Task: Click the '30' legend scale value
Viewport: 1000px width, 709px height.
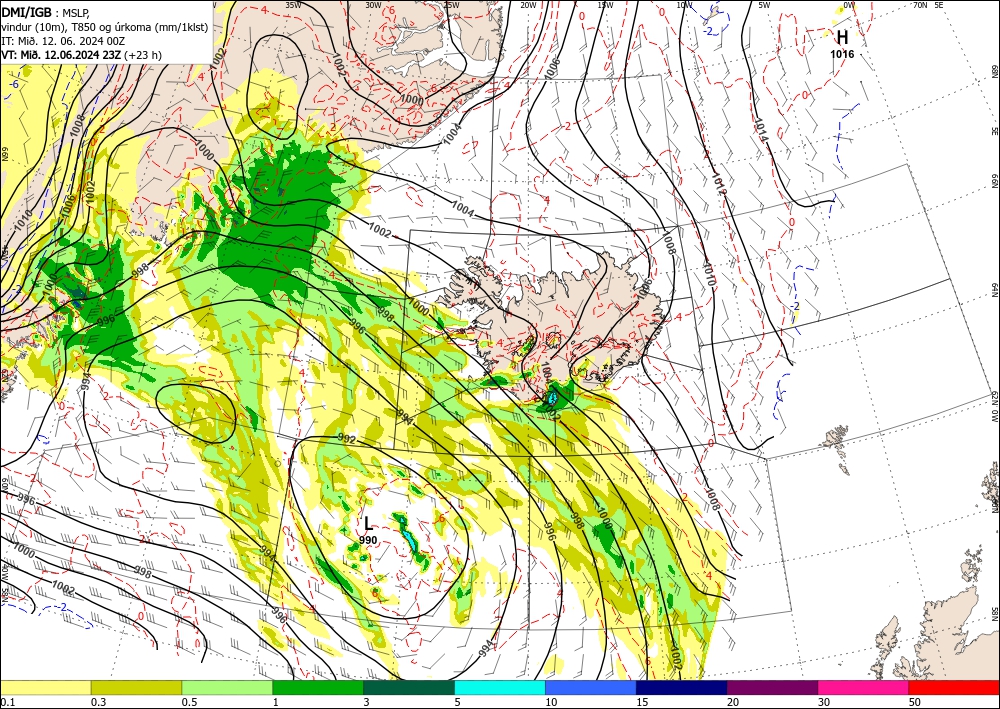Action: [825, 702]
